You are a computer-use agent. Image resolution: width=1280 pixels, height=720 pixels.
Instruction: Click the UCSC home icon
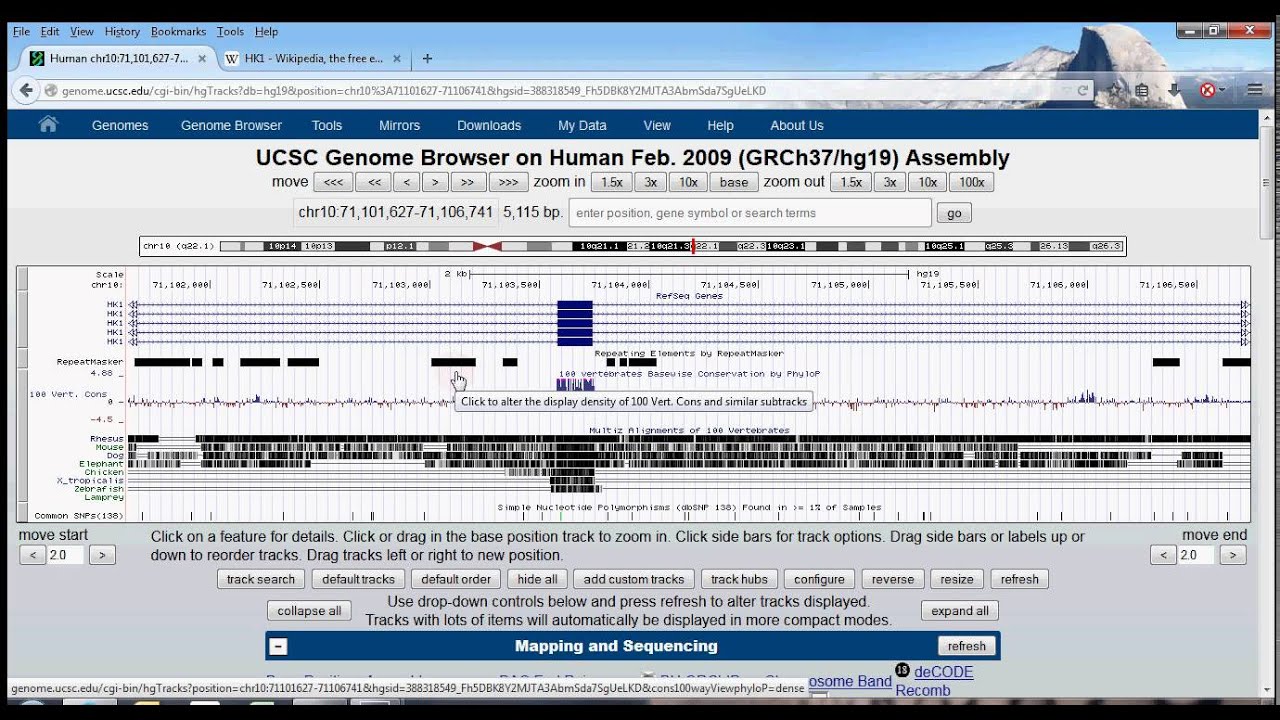pos(48,125)
